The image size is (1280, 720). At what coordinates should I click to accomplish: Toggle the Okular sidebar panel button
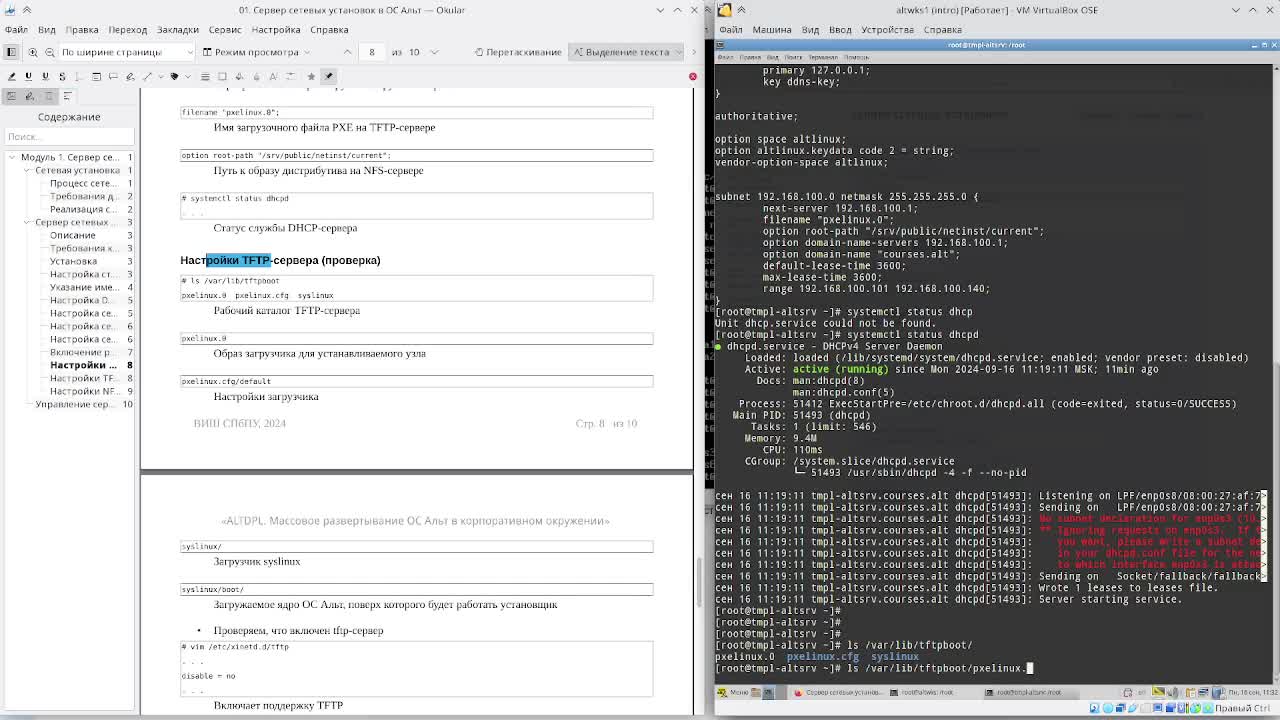click(11, 52)
